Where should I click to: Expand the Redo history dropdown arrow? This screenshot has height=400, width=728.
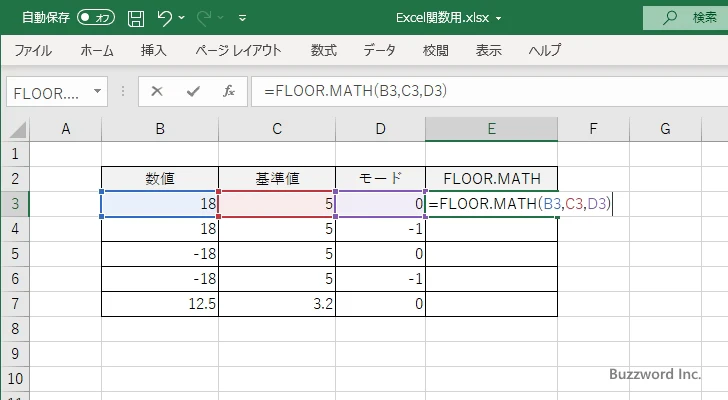click(x=221, y=18)
